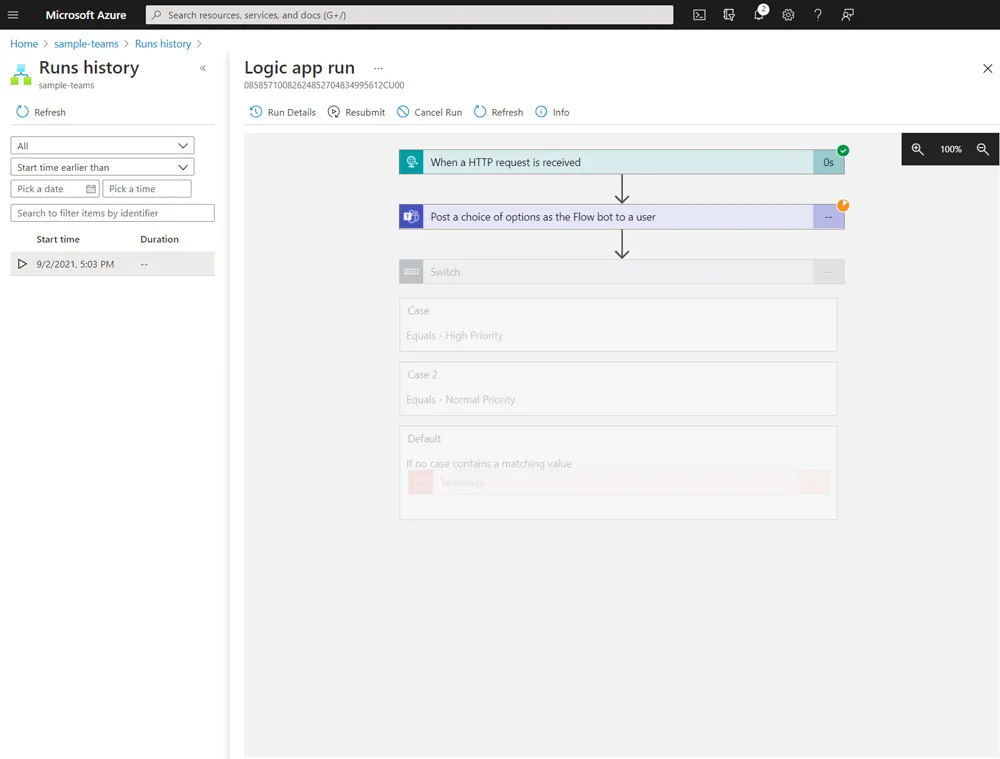Select the Default case block

tap(618, 473)
